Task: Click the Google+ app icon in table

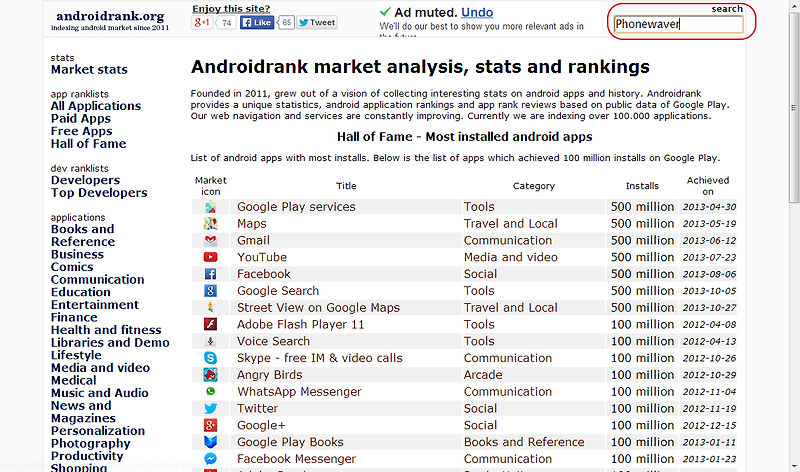Action: click(210, 425)
